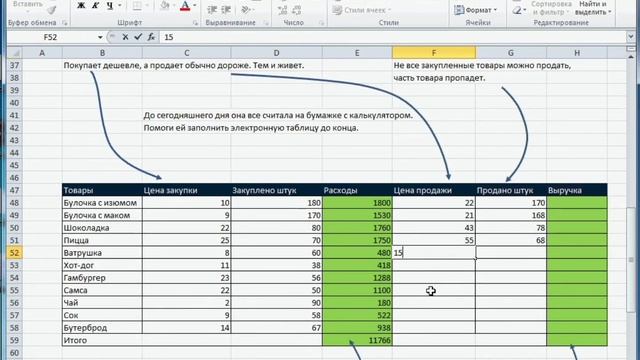
Task: Select Пицца sale price cell 55
Action: [434, 240]
